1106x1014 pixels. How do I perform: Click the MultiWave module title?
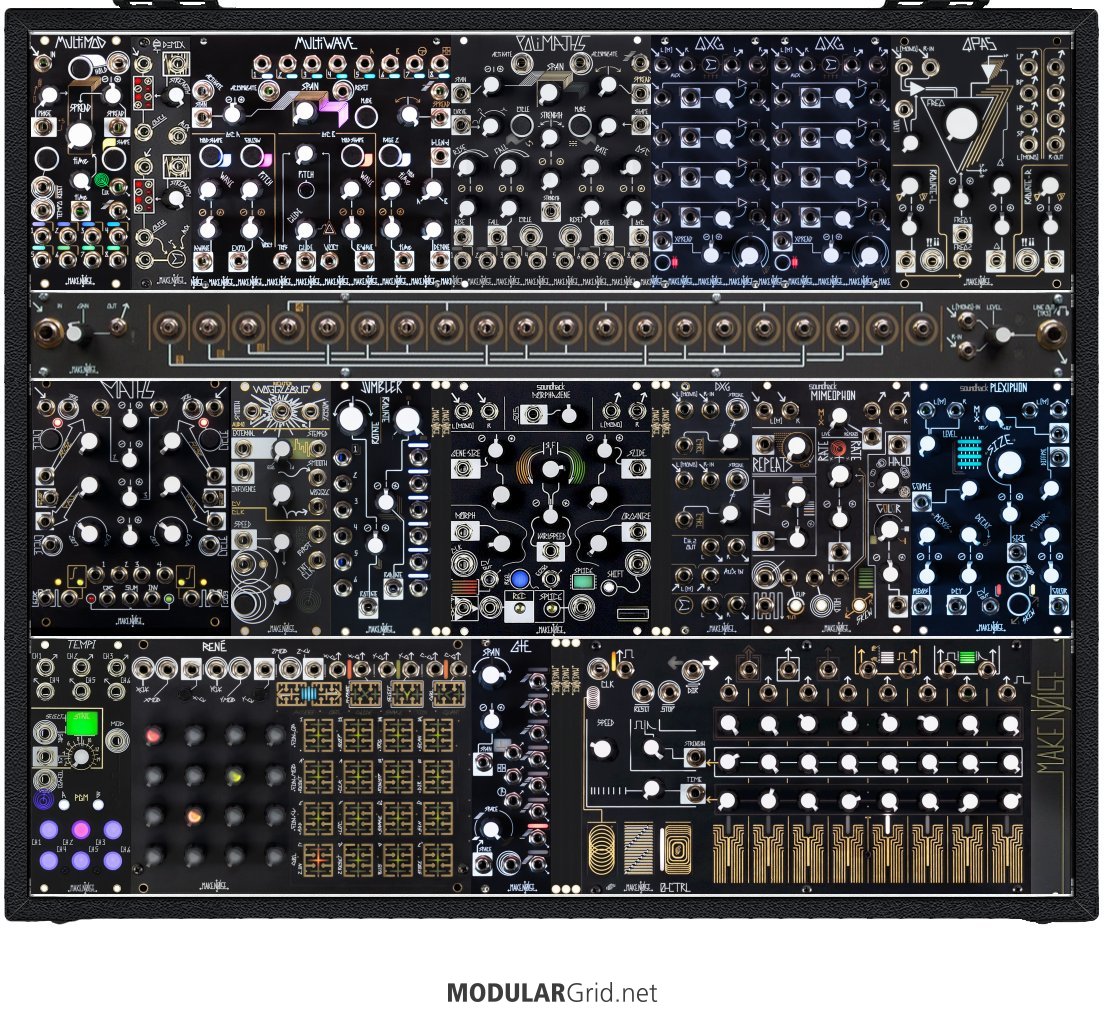(325, 44)
